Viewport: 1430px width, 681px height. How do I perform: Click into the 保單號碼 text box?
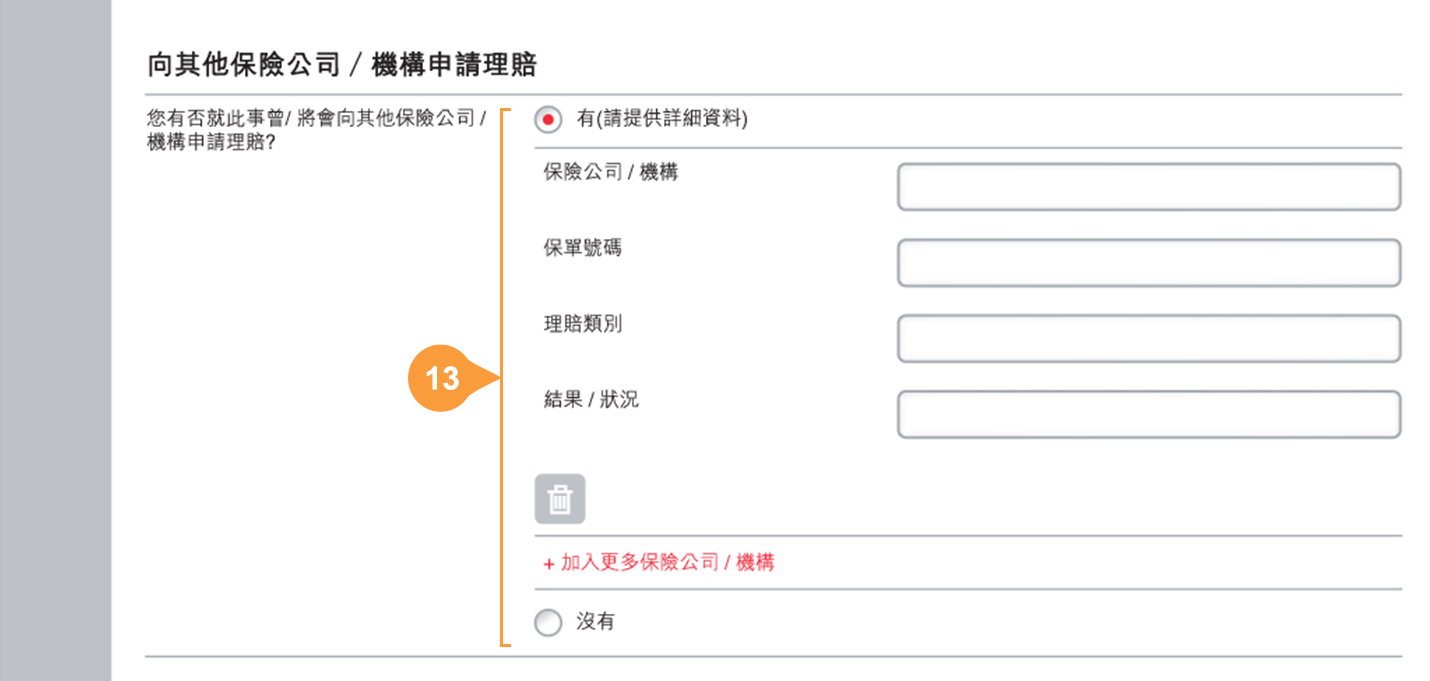(1149, 263)
